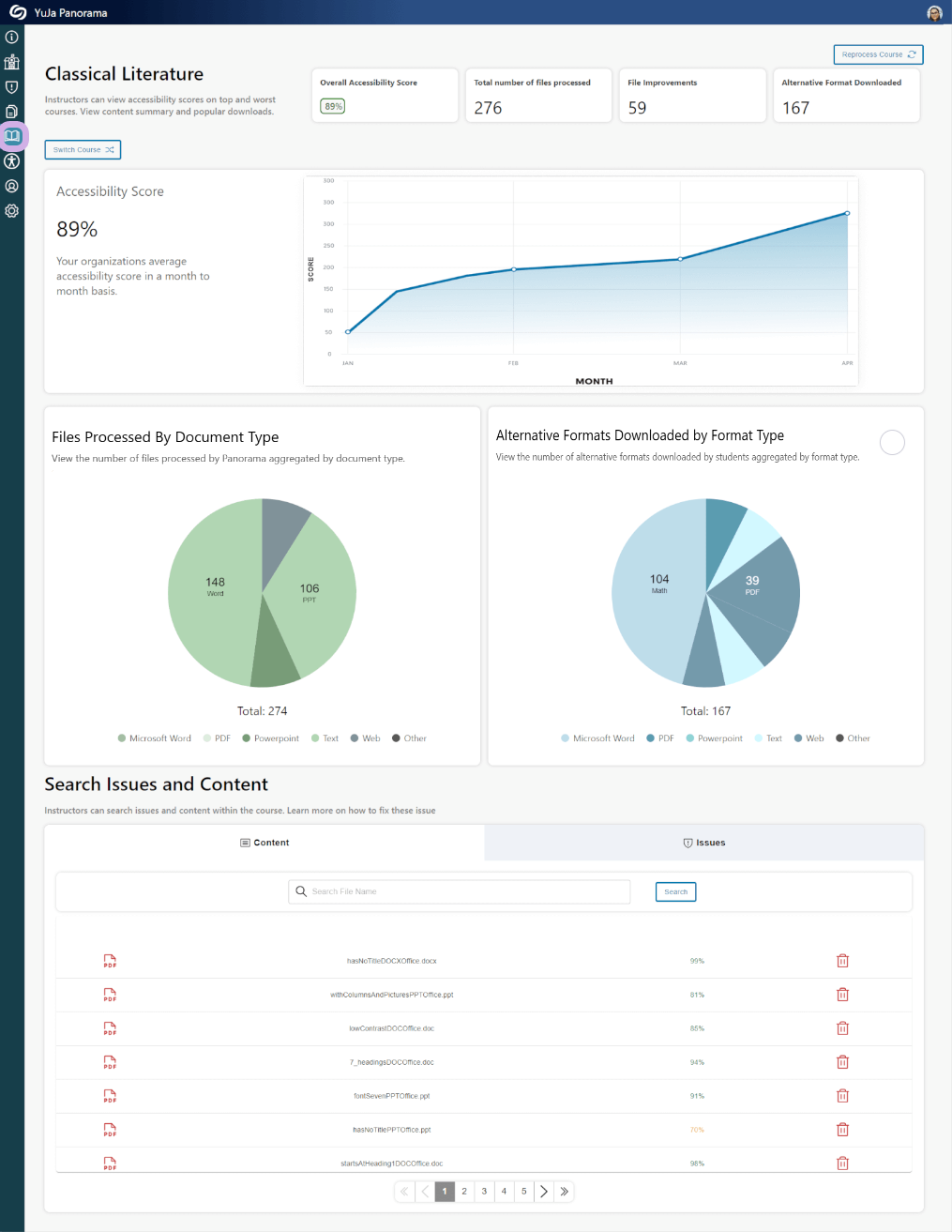Open the Switch Course selector
Image resolution: width=952 pixels, height=1232 pixels.
point(83,150)
